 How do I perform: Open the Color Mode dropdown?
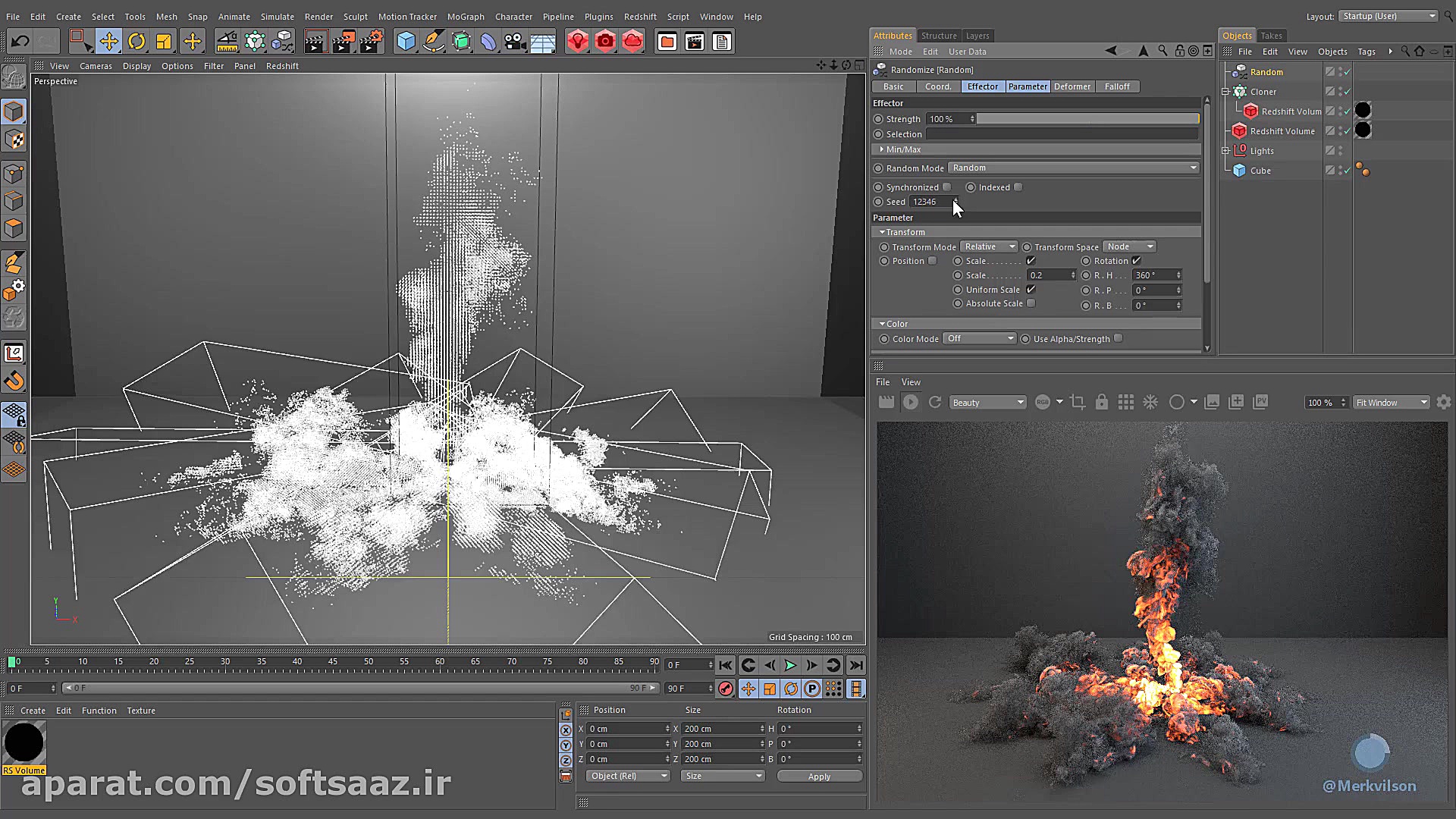click(979, 338)
